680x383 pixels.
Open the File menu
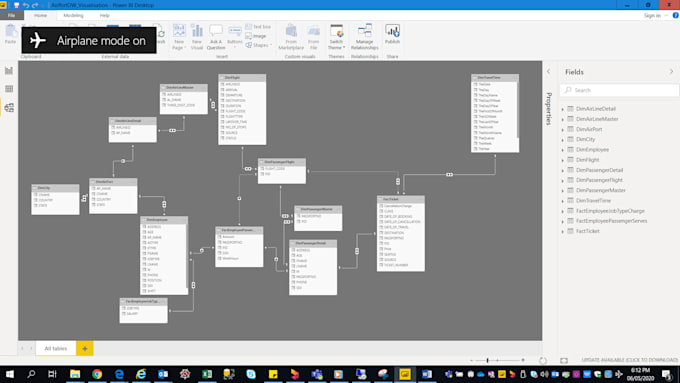click(x=12, y=15)
